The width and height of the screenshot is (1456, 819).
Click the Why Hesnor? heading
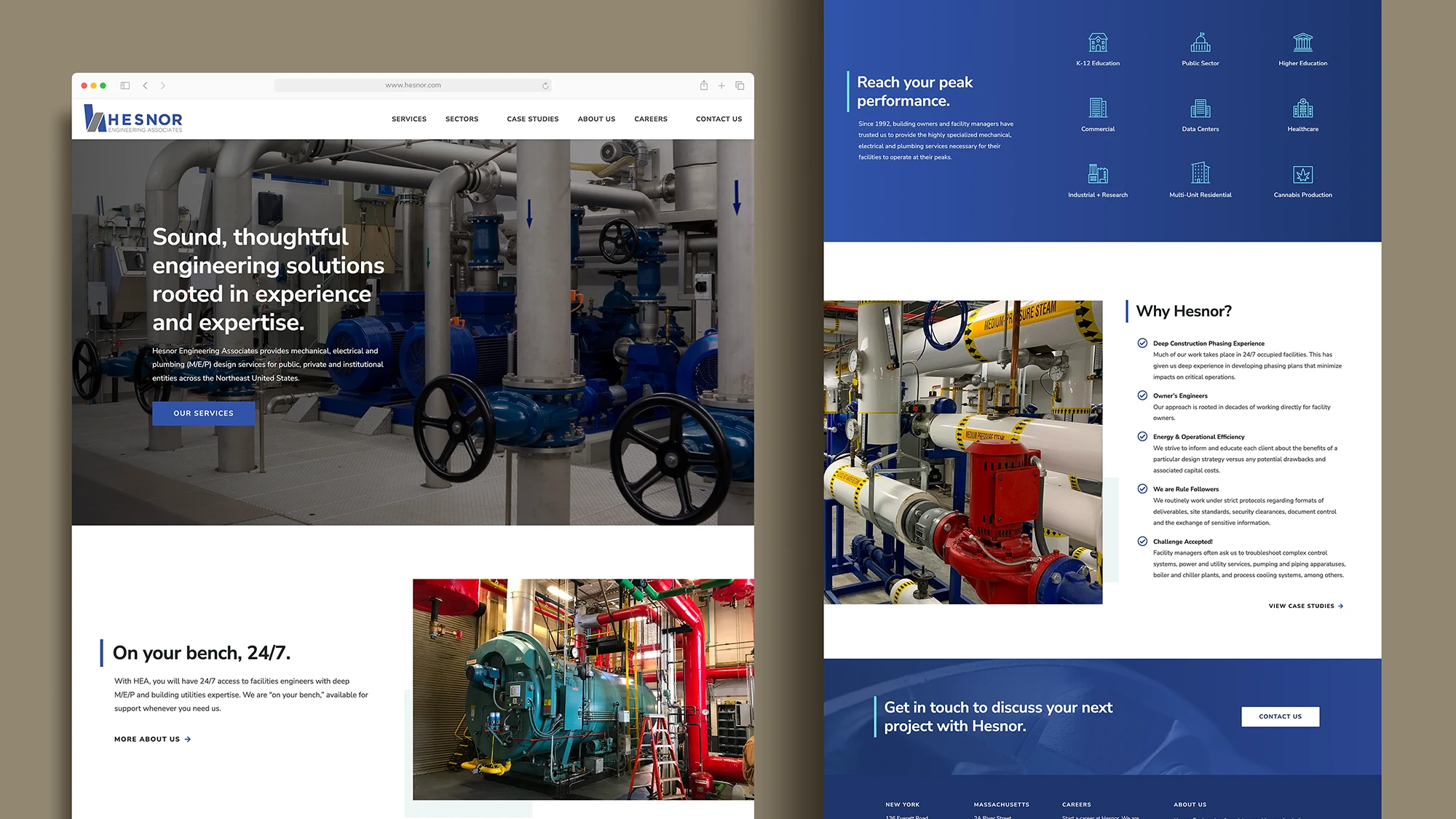click(x=1184, y=311)
